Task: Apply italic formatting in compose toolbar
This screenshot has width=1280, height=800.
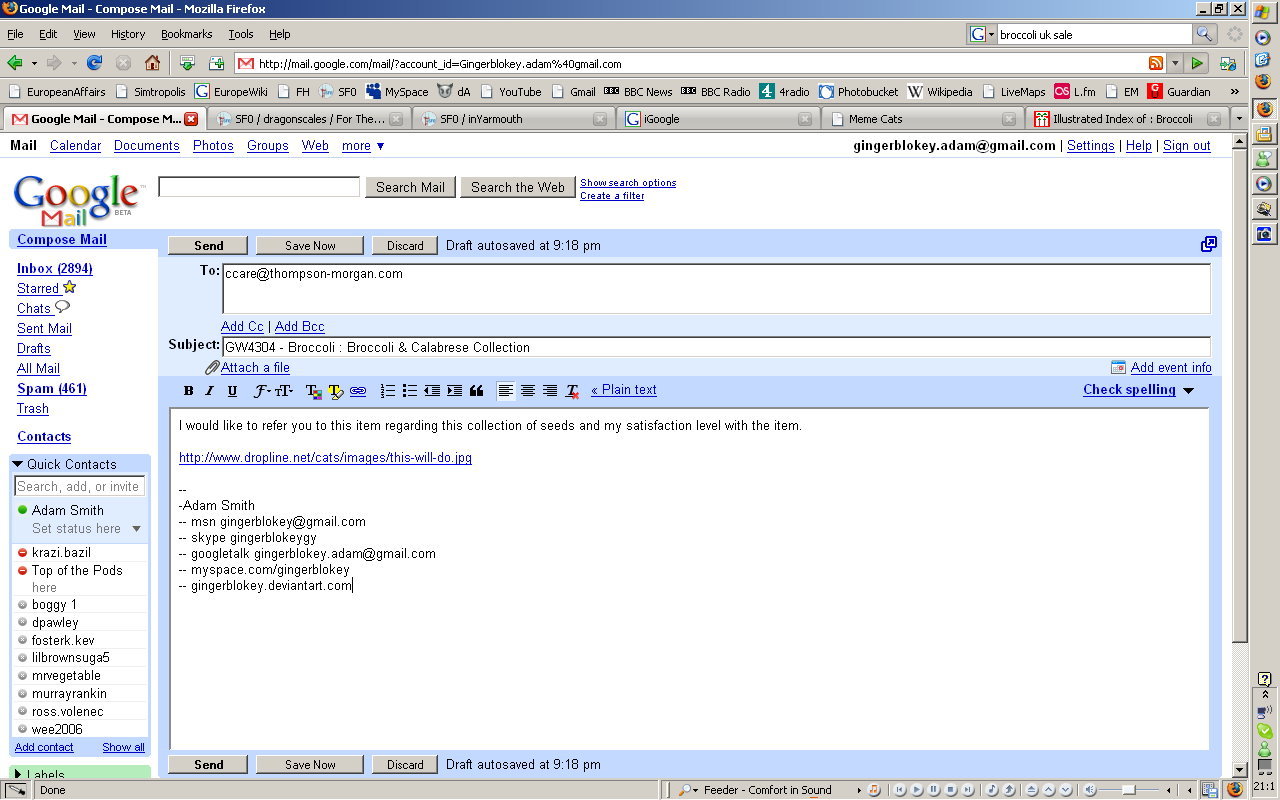Action: click(x=210, y=391)
